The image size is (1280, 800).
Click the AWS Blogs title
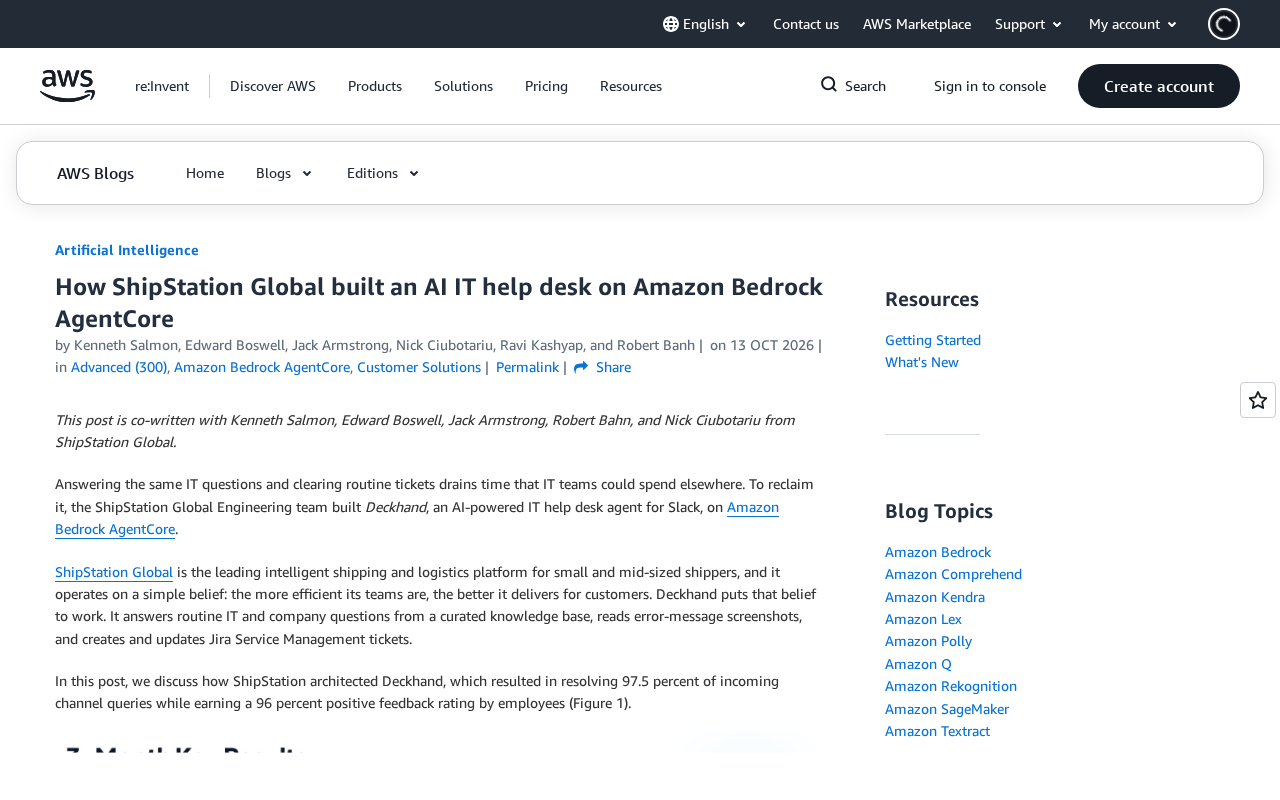(x=95, y=173)
